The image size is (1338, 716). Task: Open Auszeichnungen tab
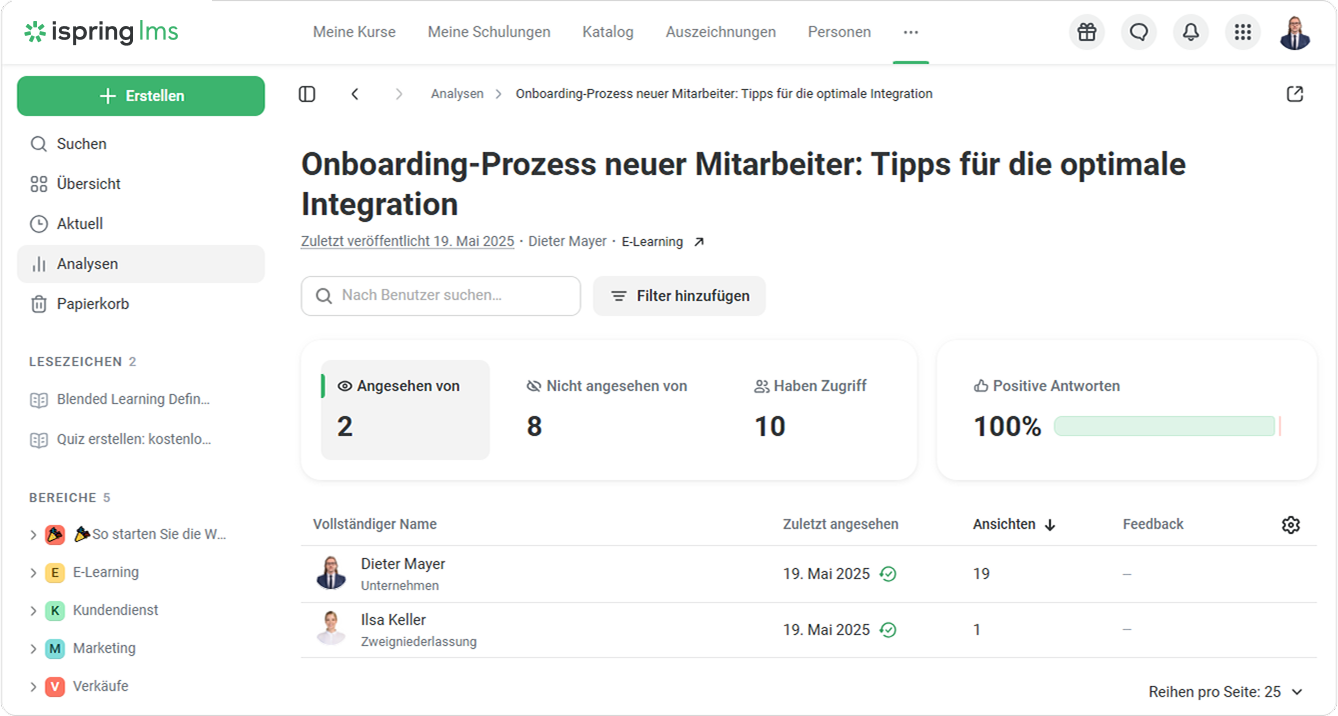(721, 32)
